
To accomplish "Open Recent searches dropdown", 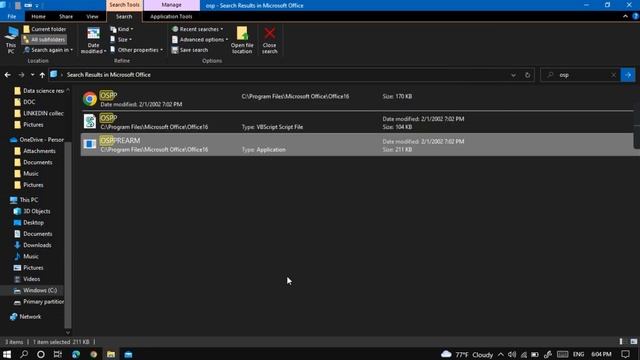I will [198, 29].
